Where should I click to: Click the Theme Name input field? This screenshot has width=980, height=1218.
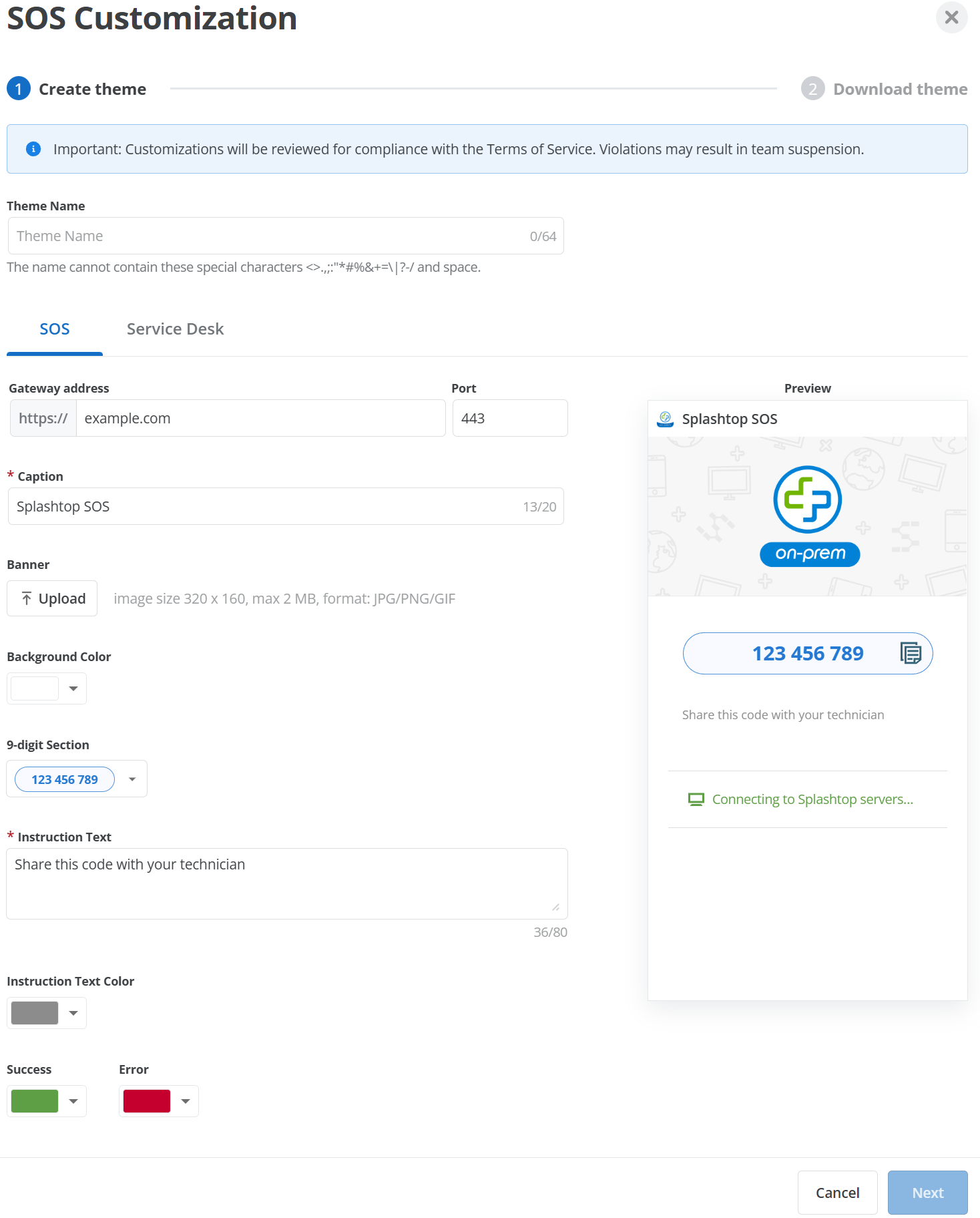[286, 236]
